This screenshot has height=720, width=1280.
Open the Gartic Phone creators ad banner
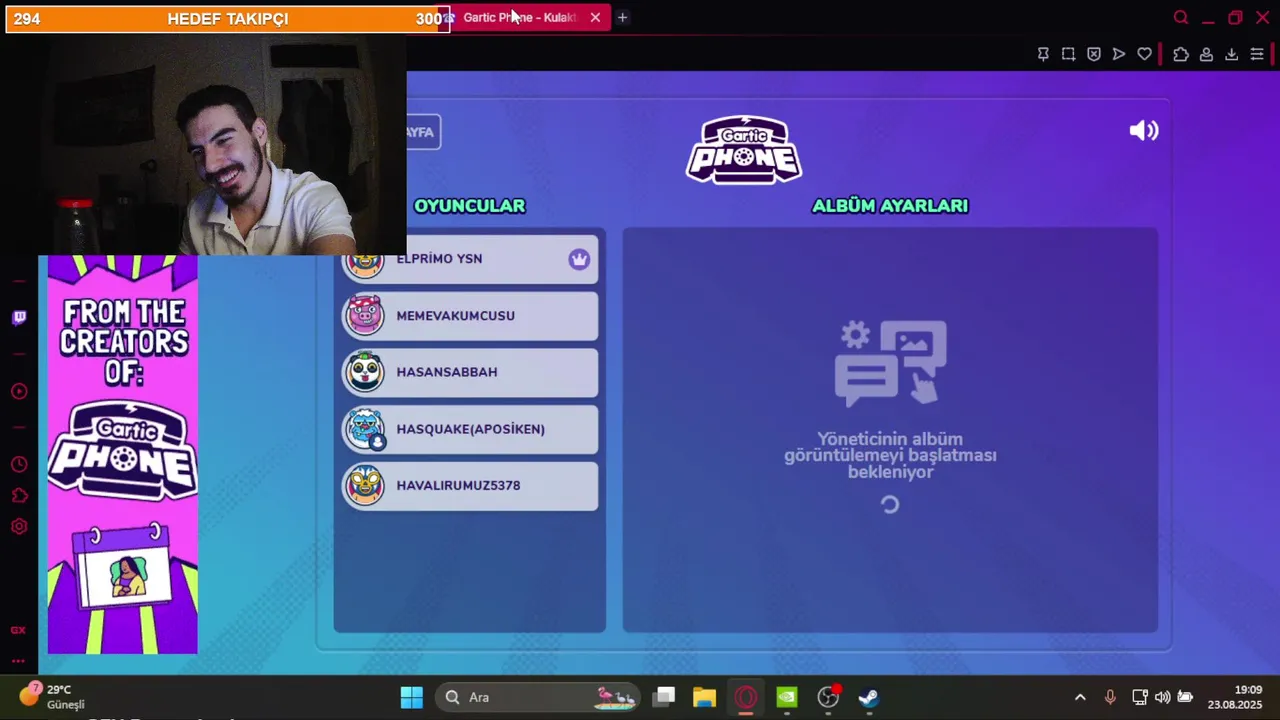click(x=123, y=454)
